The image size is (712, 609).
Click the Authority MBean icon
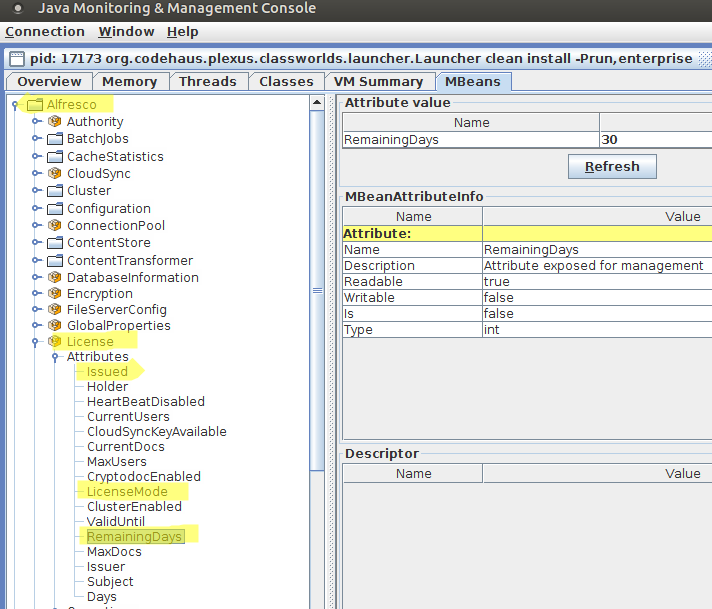pyautogui.click(x=54, y=121)
